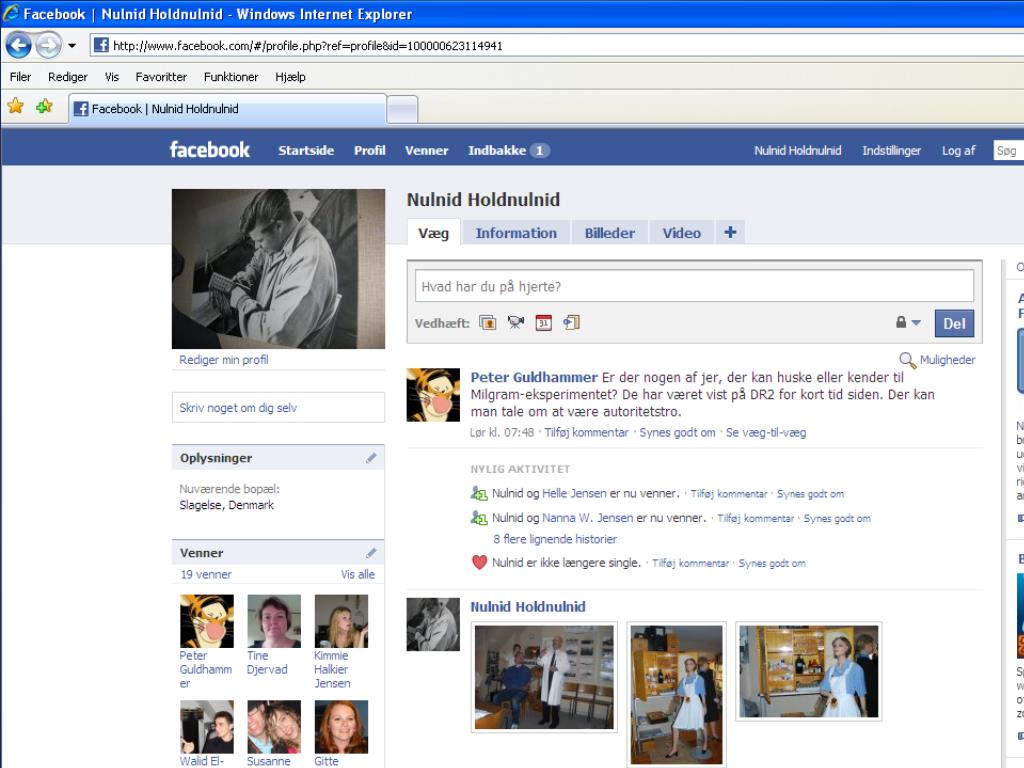Open Profil in the Facebook header
1024x768 pixels.
(370, 150)
